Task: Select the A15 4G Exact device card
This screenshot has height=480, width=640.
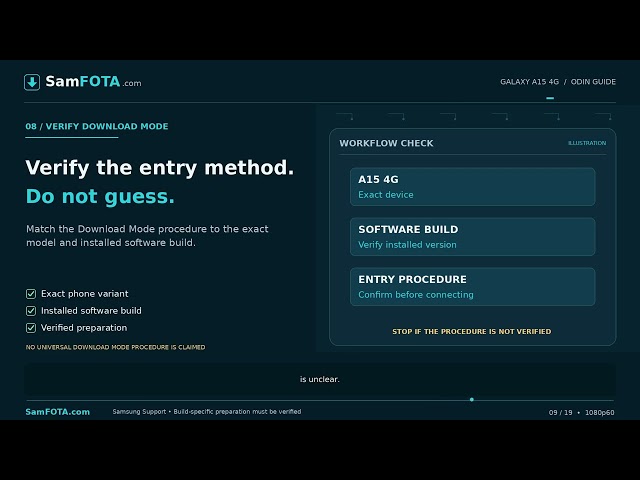Action: click(473, 187)
